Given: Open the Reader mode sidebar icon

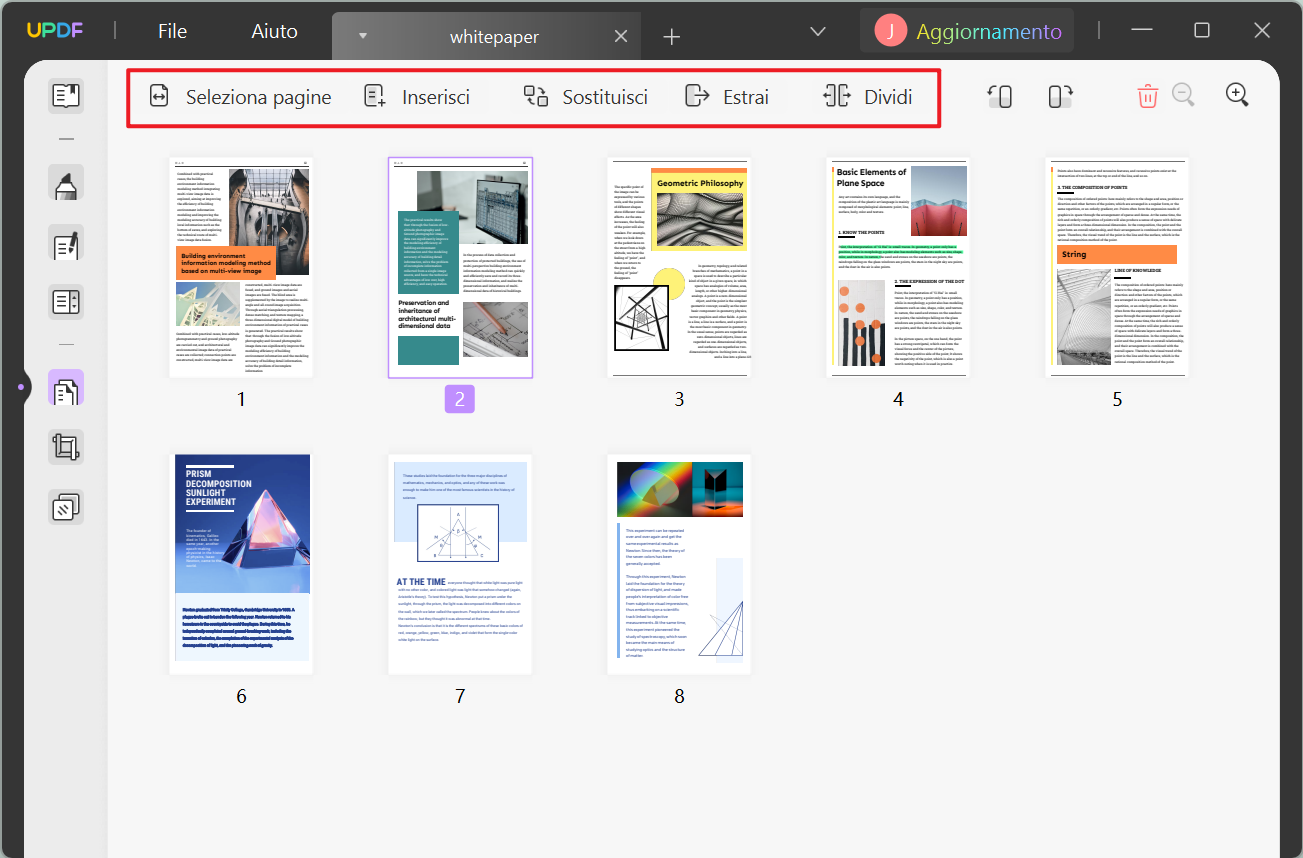Looking at the screenshot, I should pos(66,96).
